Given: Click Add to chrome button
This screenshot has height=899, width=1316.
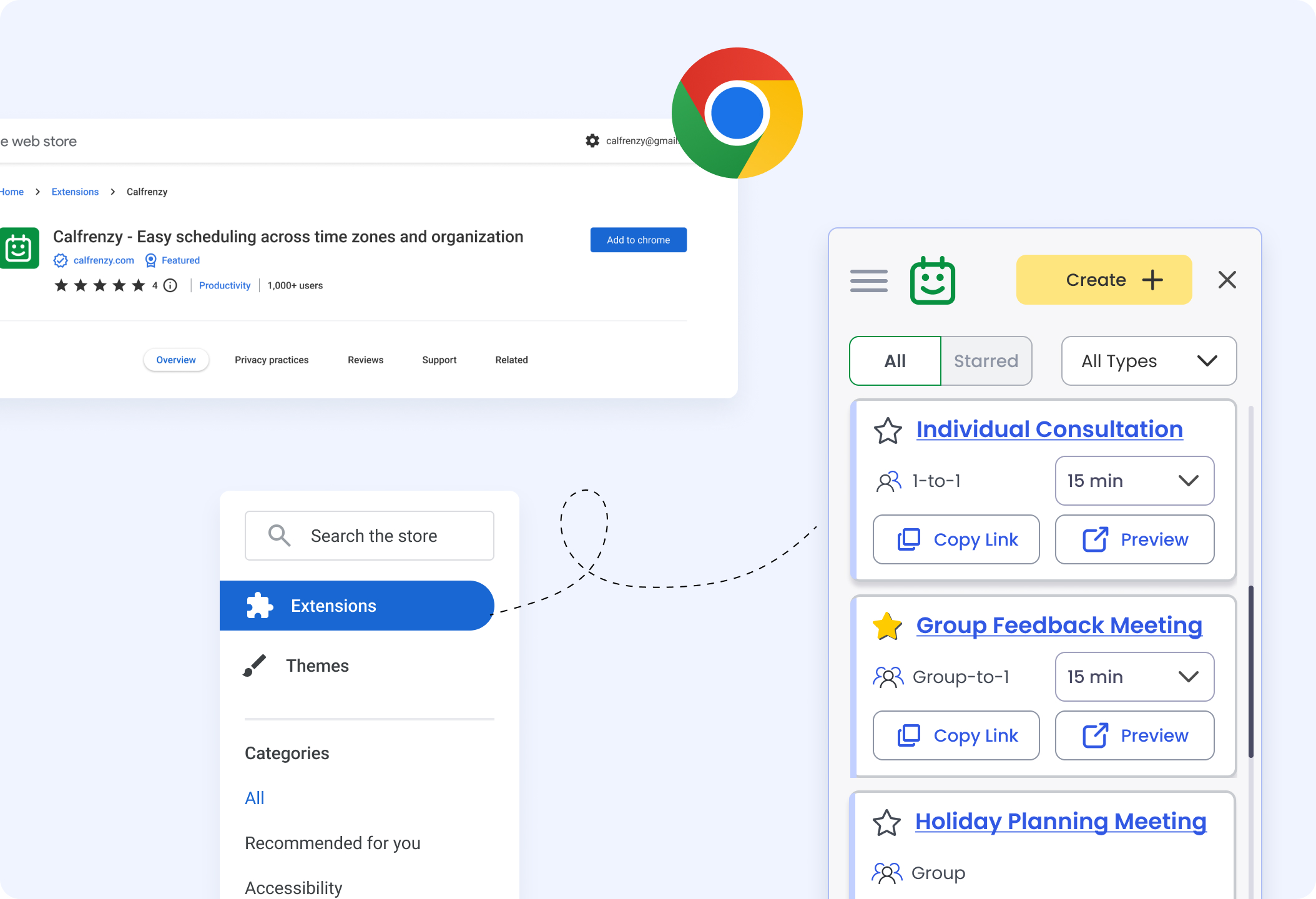Looking at the screenshot, I should [x=638, y=240].
